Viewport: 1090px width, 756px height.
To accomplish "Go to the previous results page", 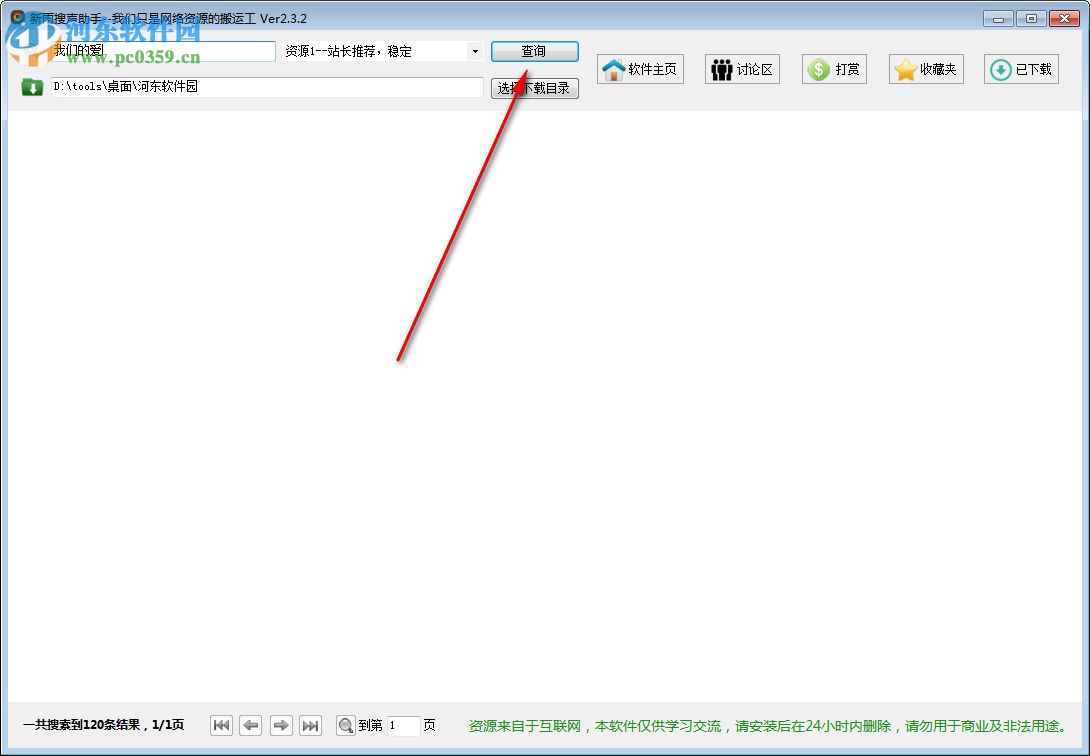I will 251,725.
